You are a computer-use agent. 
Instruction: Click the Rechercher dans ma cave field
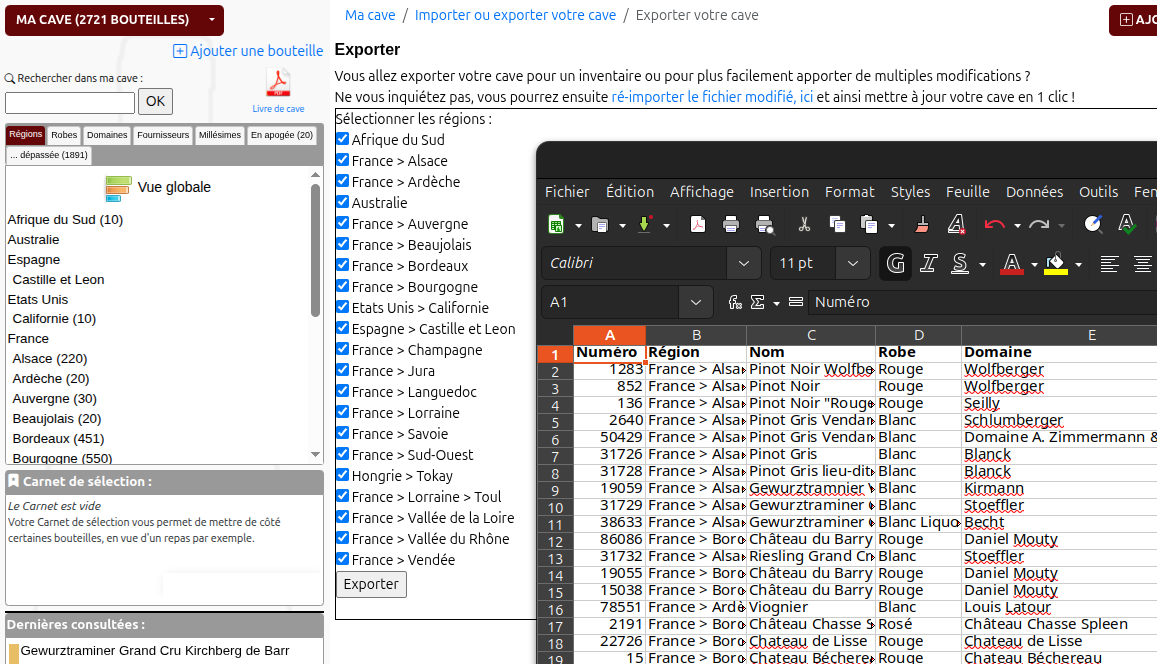click(x=70, y=102)
